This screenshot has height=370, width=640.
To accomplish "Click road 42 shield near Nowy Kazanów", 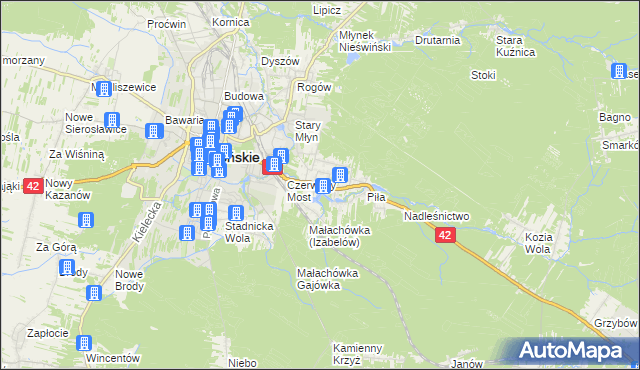I will coord(33,186).
